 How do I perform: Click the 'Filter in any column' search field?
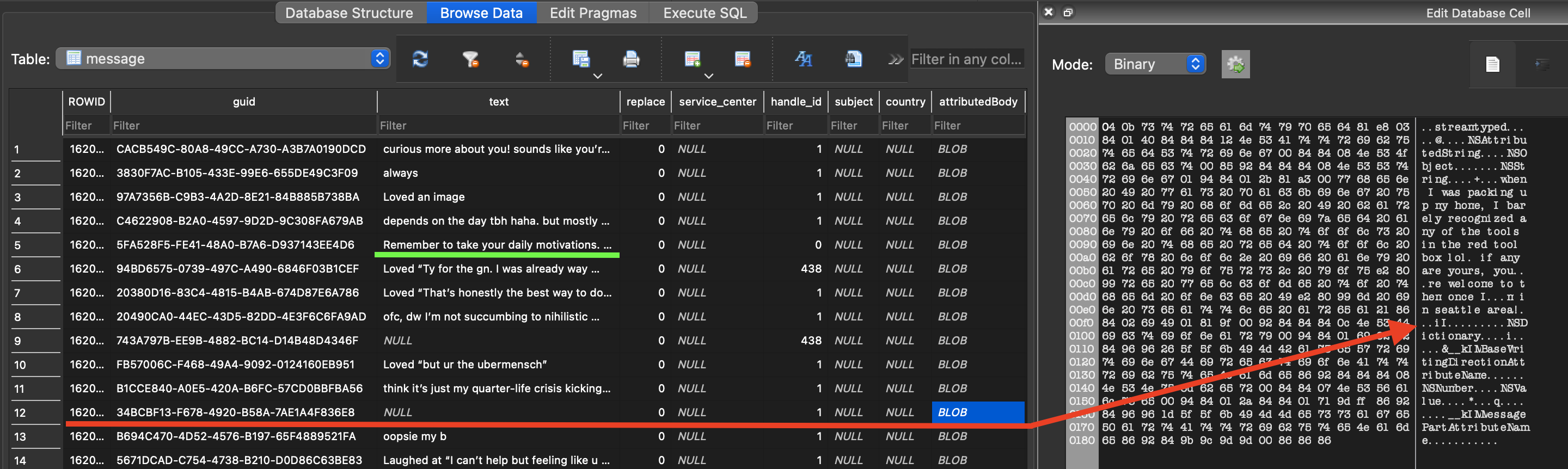965,59
